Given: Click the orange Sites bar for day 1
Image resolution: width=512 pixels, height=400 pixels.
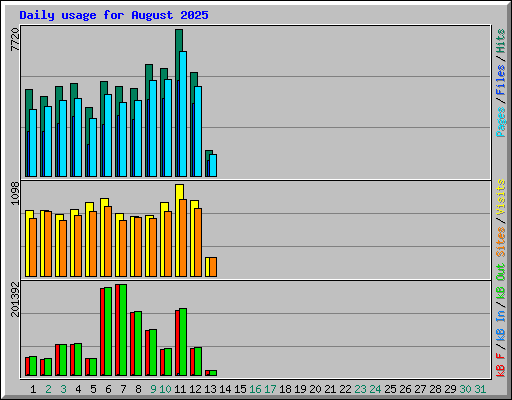Looking at the screenshot, I should coord(33,247).
